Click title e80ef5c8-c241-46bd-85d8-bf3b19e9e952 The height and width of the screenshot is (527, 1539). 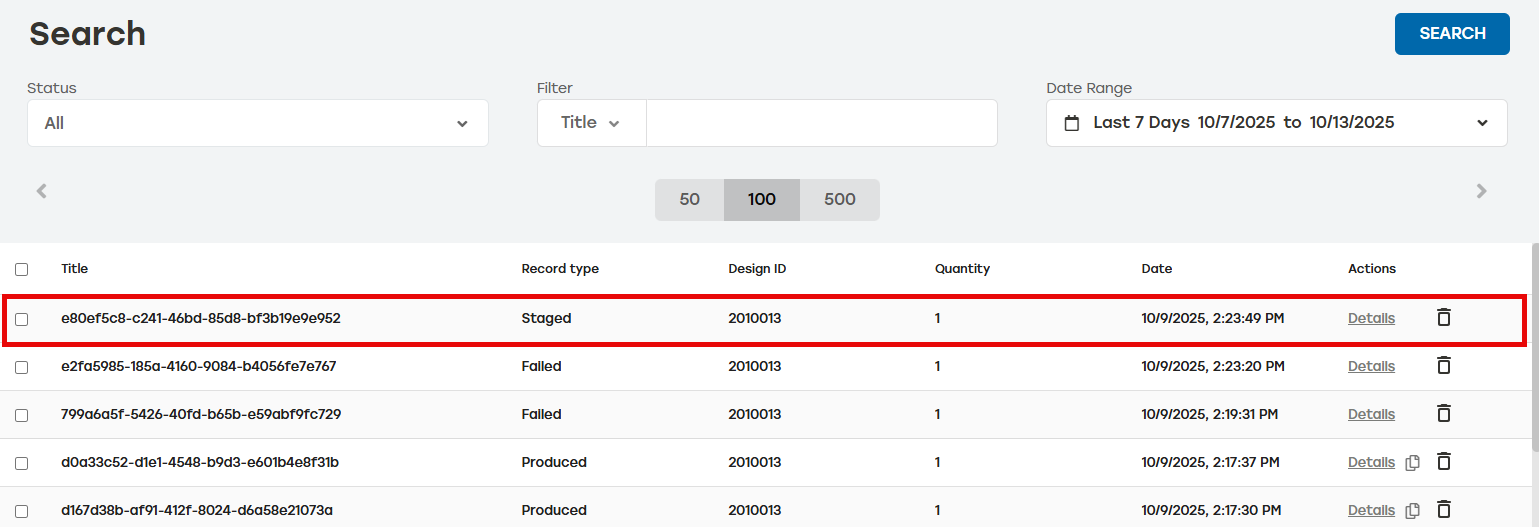(201, 318)
